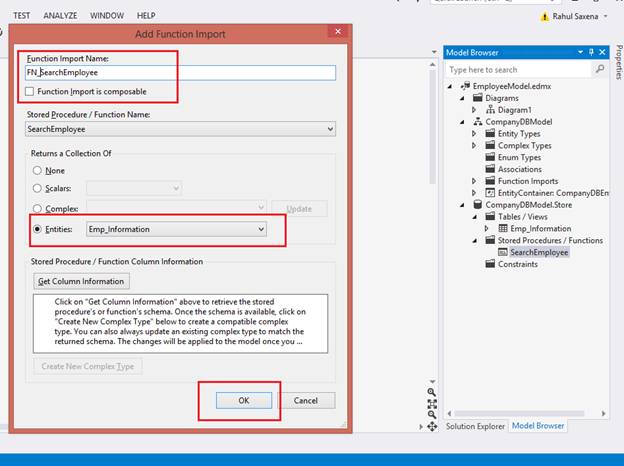This screenshot has width=624, height=466.
Task: Click the zoom to fit diagram icon
Action: [432, 404]
